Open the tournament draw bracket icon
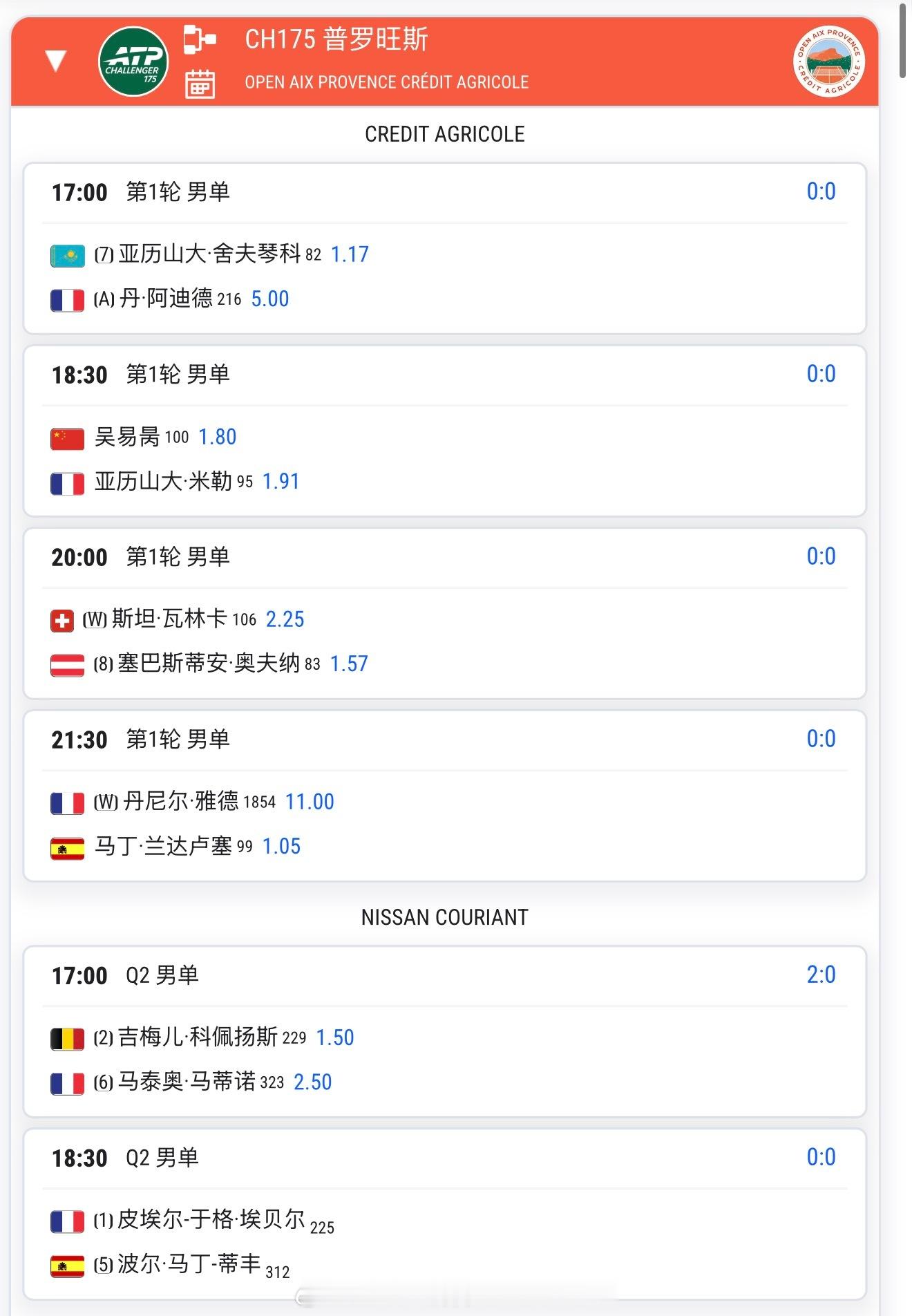912x1316 pixels. [200, 39]
